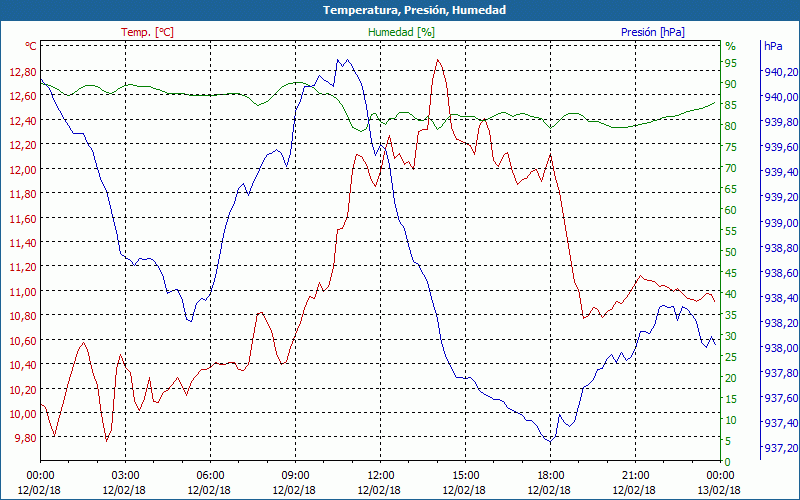Click the 20 humidity axis value

pos(731,378)
